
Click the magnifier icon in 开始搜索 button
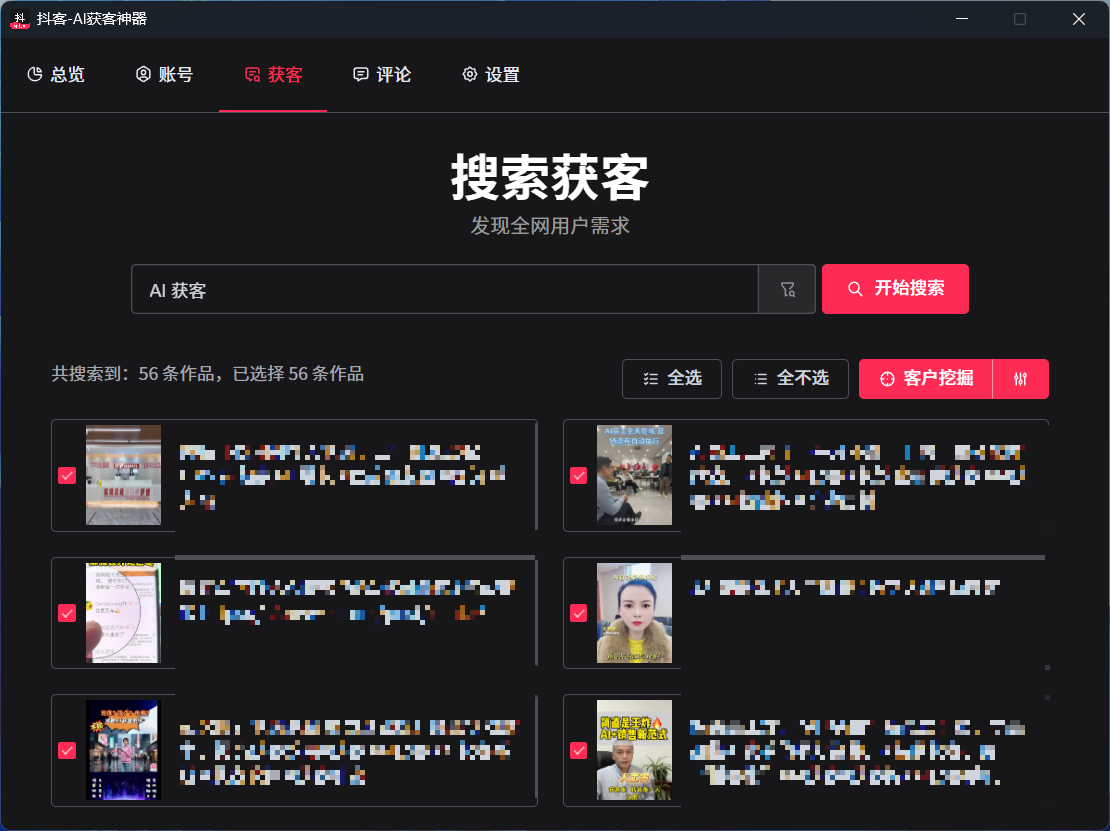click(855, 288)
